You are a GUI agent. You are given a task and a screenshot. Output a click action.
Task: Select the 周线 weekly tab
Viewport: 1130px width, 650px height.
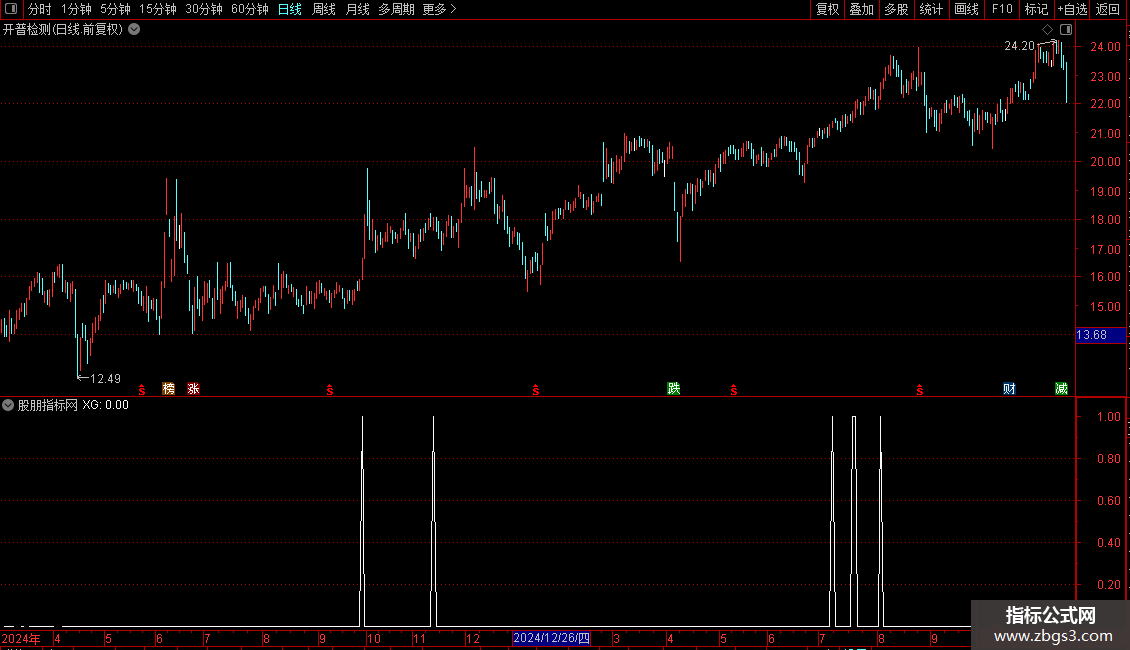(324, 9)
